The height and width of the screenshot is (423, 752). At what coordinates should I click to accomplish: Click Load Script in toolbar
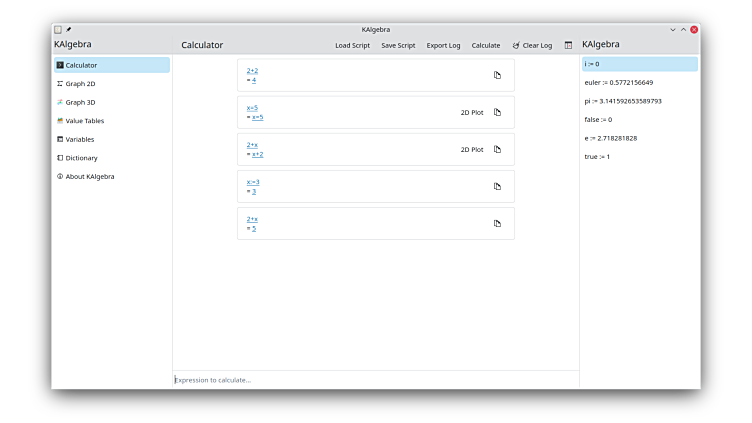(x=352, y=45)
